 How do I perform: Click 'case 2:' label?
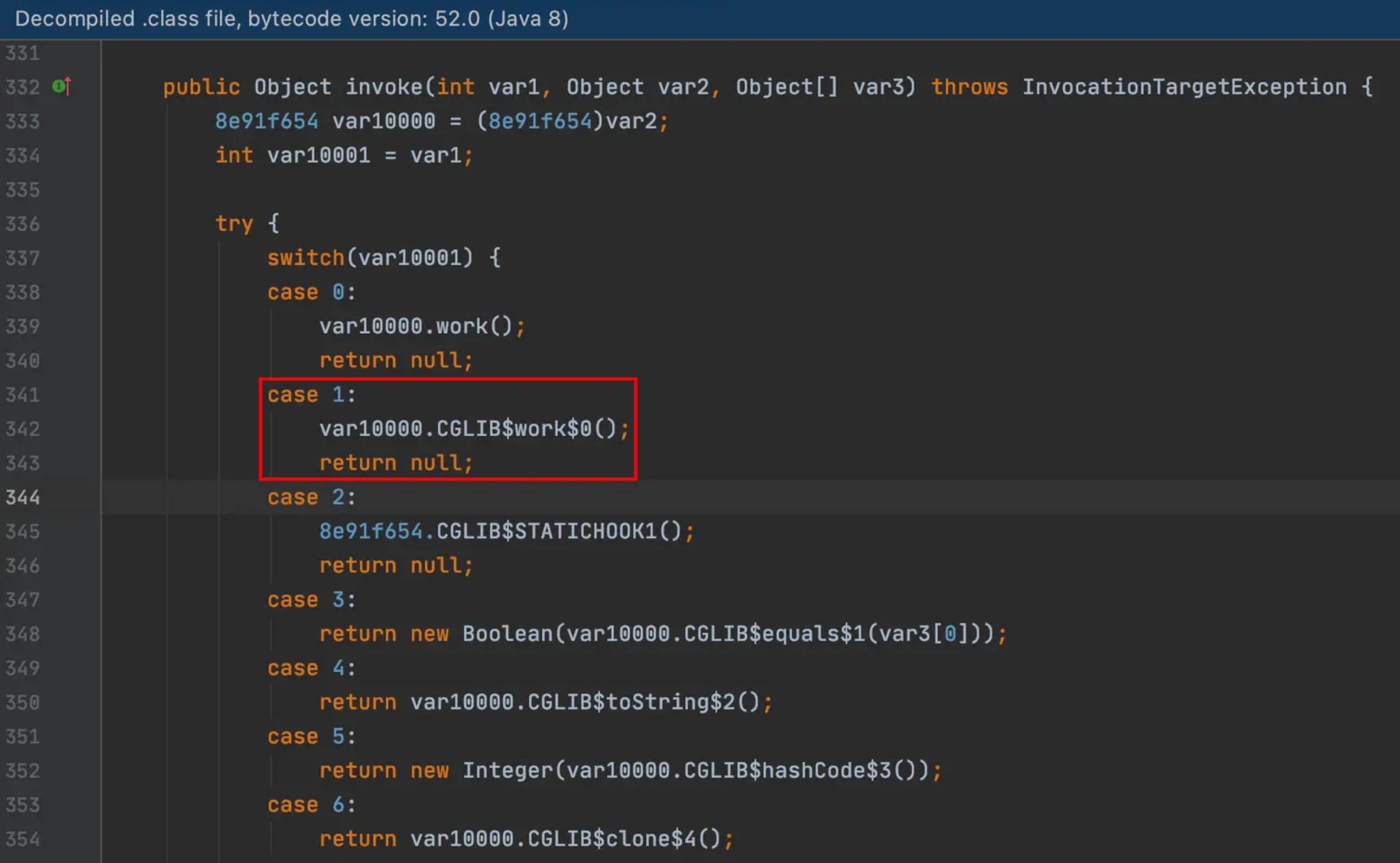311,498
